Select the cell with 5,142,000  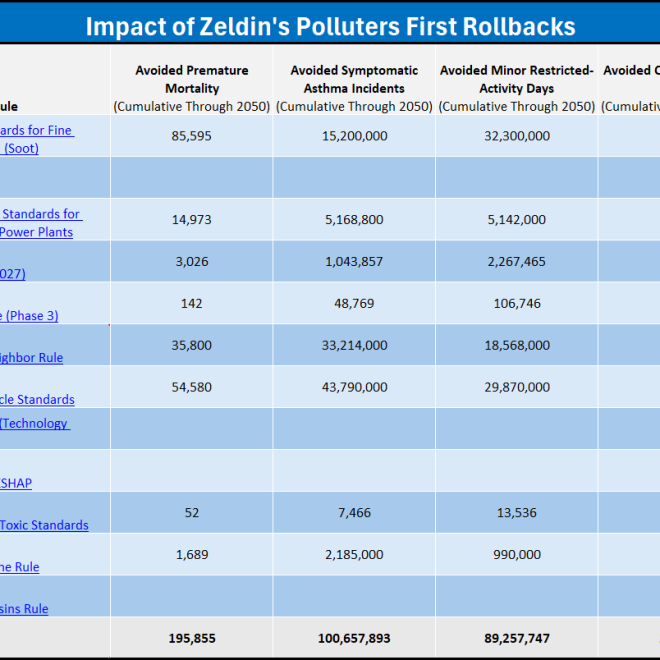(516, 220)
